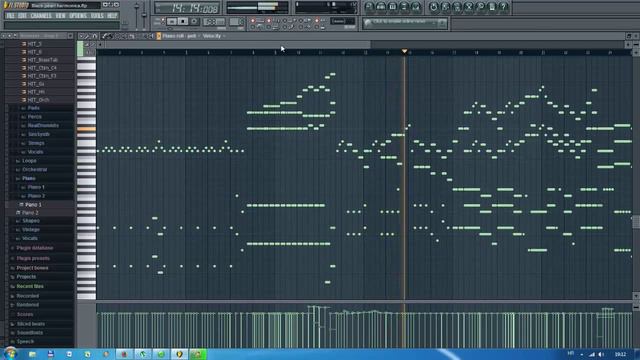Start playback with the play button
Screen dimensions: 640x360
tap(172, 21)
